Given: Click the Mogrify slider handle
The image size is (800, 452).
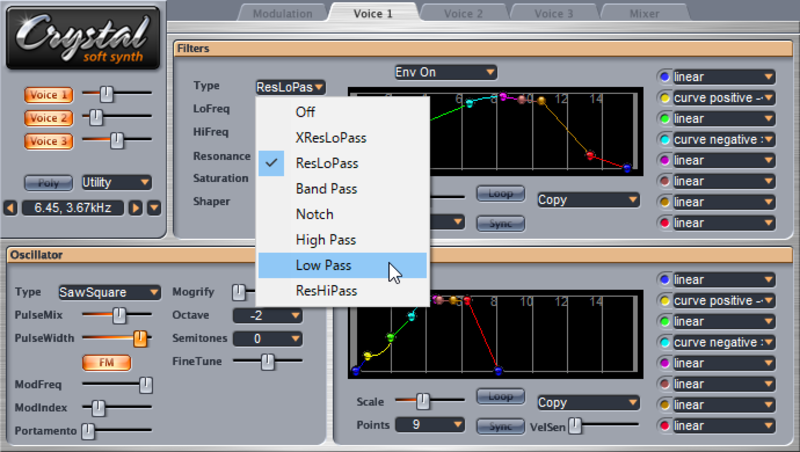Looking at the screenshot, I should (x=238, y=292).
